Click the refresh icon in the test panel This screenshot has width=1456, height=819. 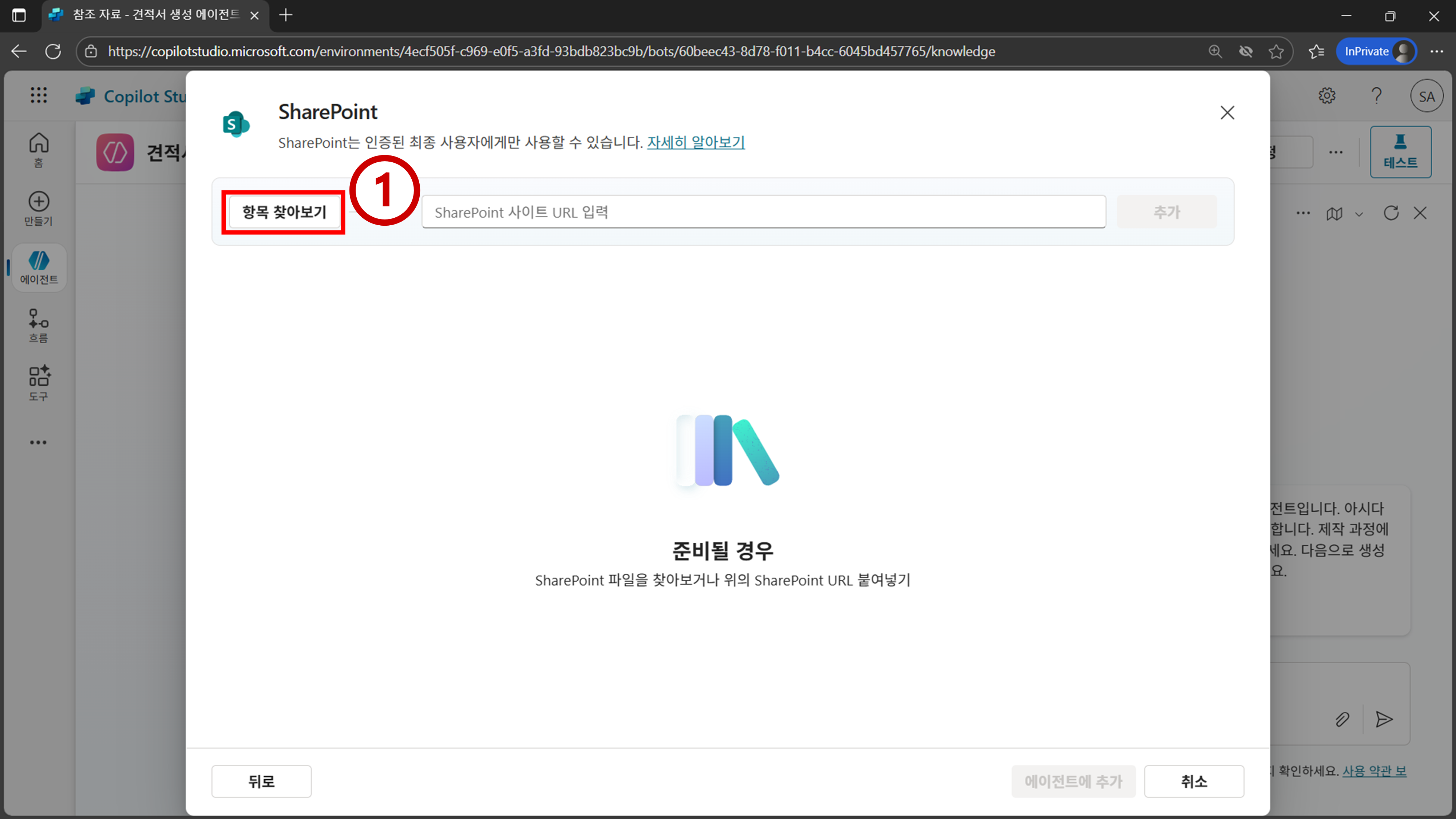(x=1391, y=213)
